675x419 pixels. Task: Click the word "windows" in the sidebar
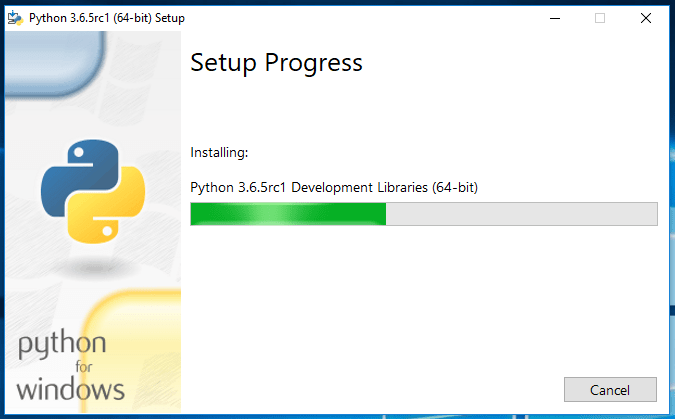tap(70, 389)
